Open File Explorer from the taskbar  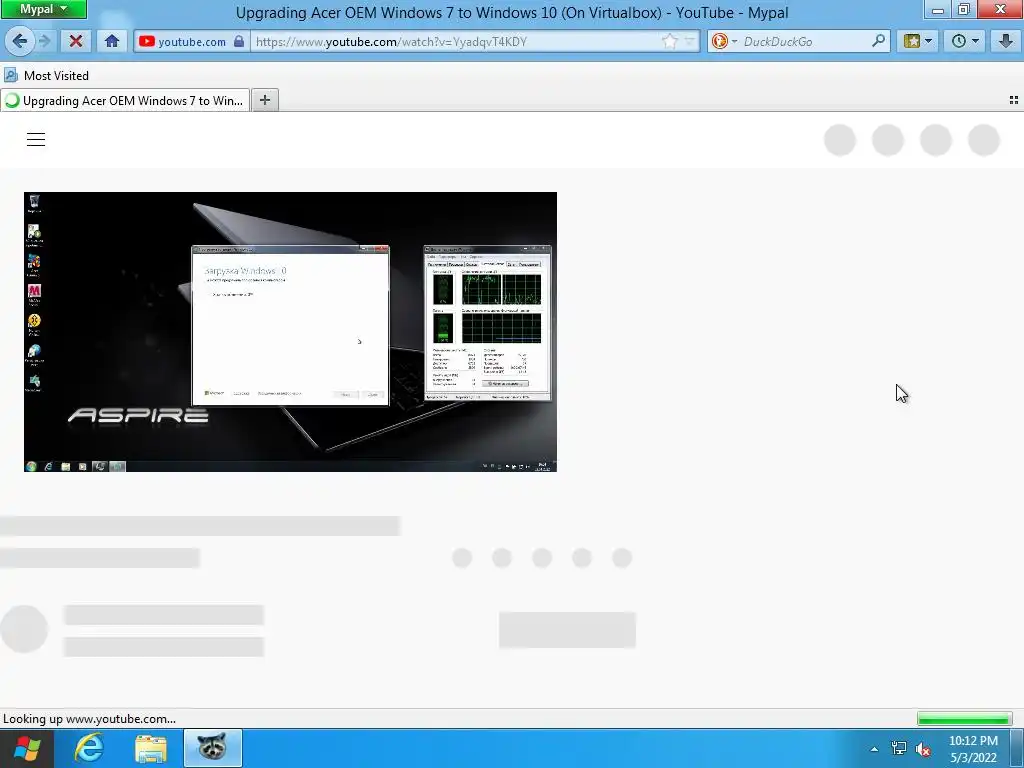[151, 749]
